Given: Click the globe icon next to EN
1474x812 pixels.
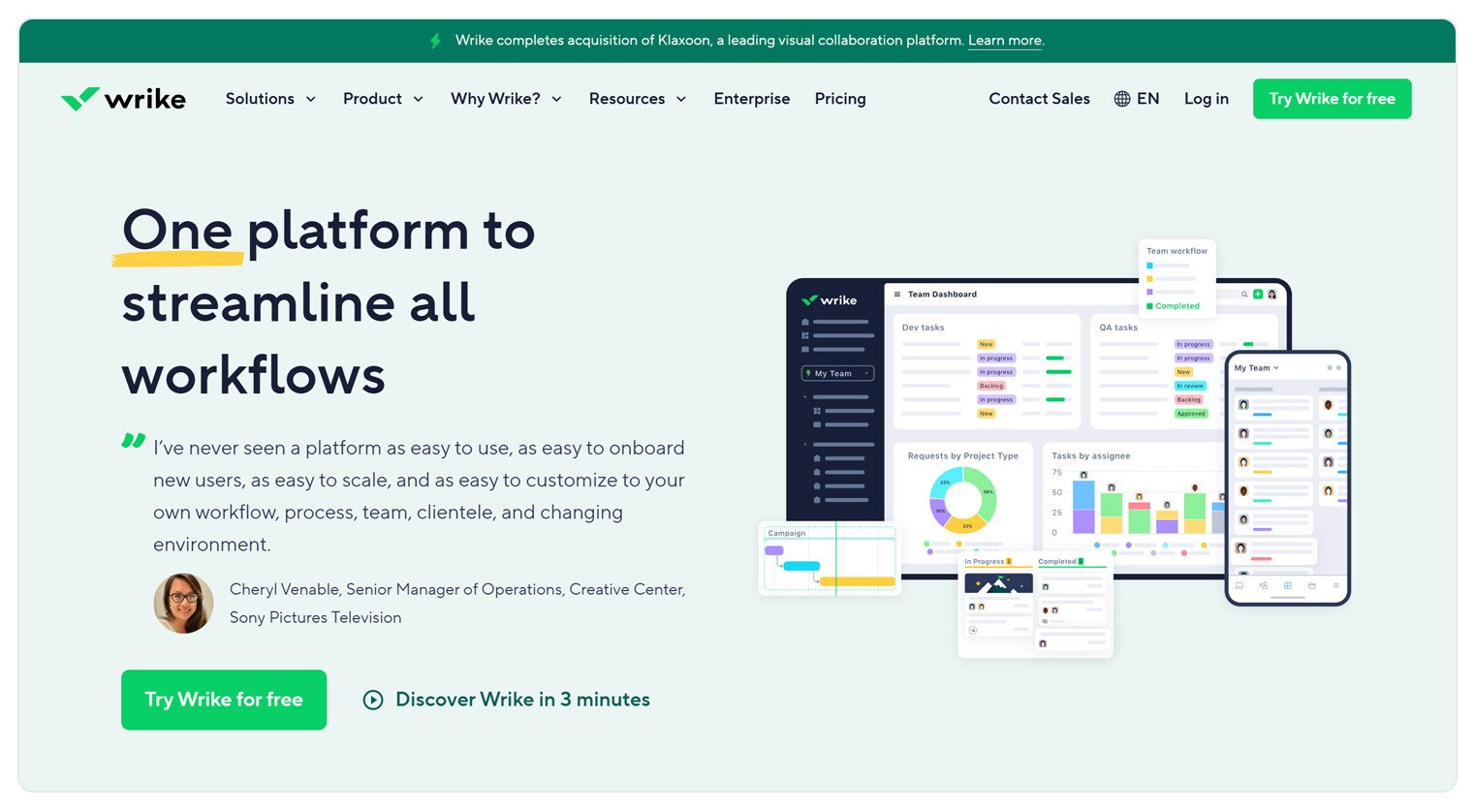Looking at the screenshot, I should coord(1121,98).
